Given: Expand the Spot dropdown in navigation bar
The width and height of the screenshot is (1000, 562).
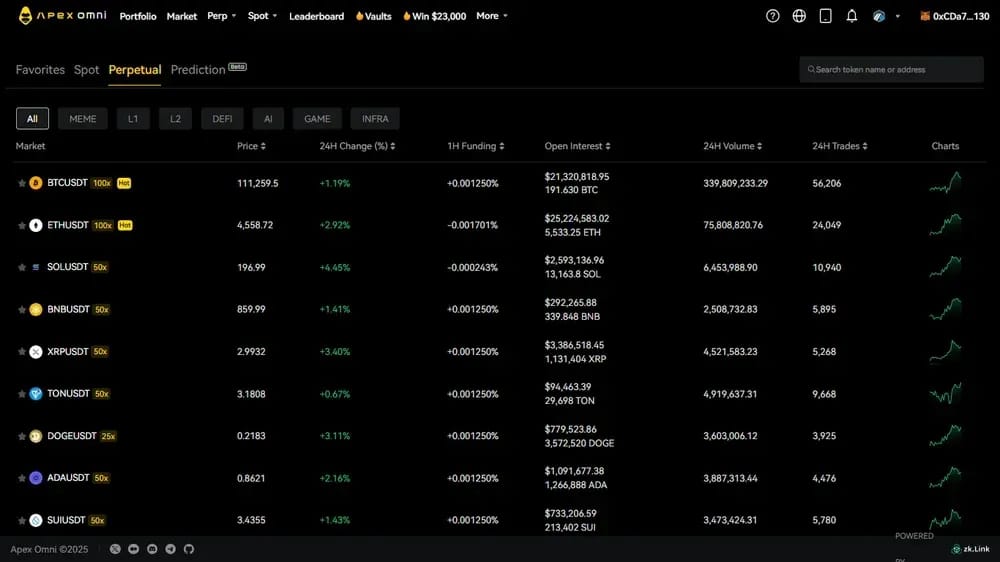Looking at the screenshot, I should tap(262, 16).
